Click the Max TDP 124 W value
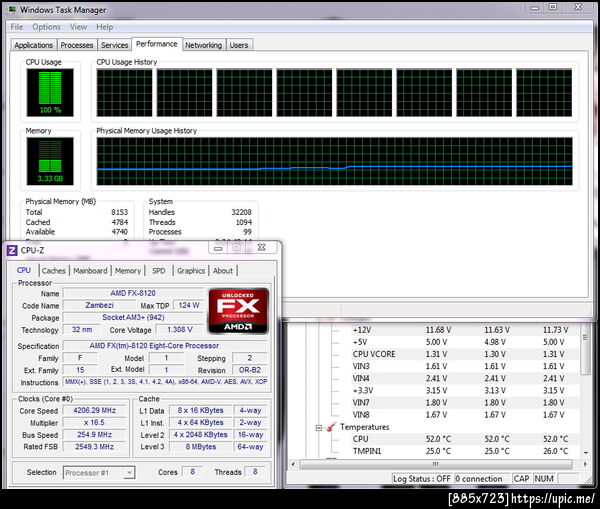 point(189,305)
